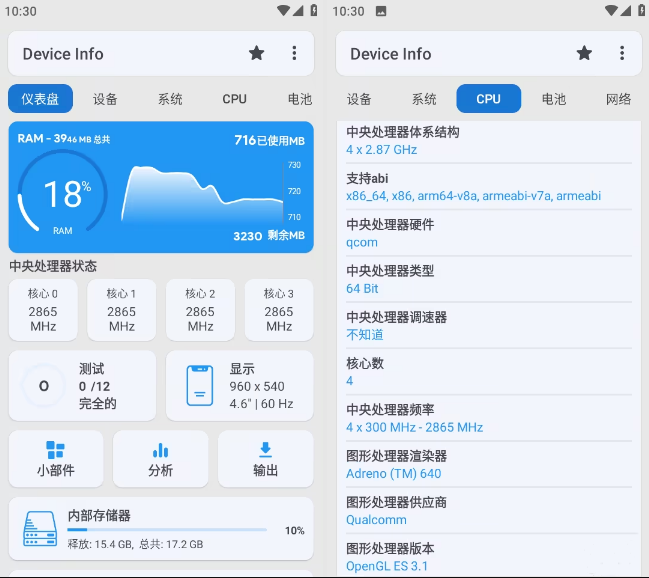
Task: Tap the 核心数 core count row
Action: [x=489, y=372]
